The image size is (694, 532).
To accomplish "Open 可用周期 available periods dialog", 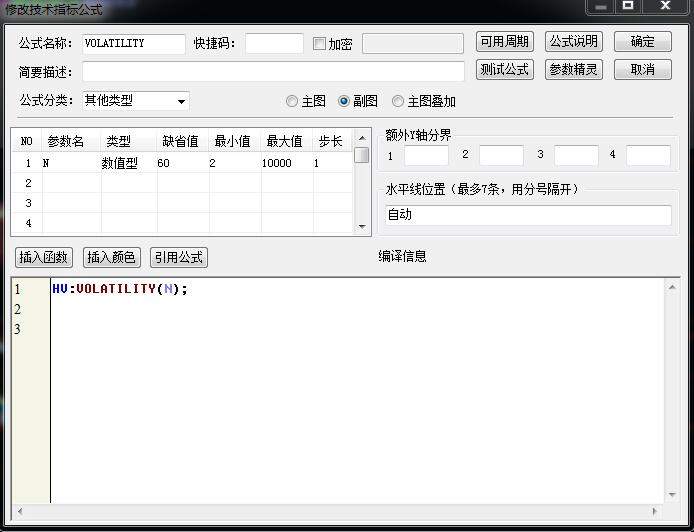I will [504, 42].
